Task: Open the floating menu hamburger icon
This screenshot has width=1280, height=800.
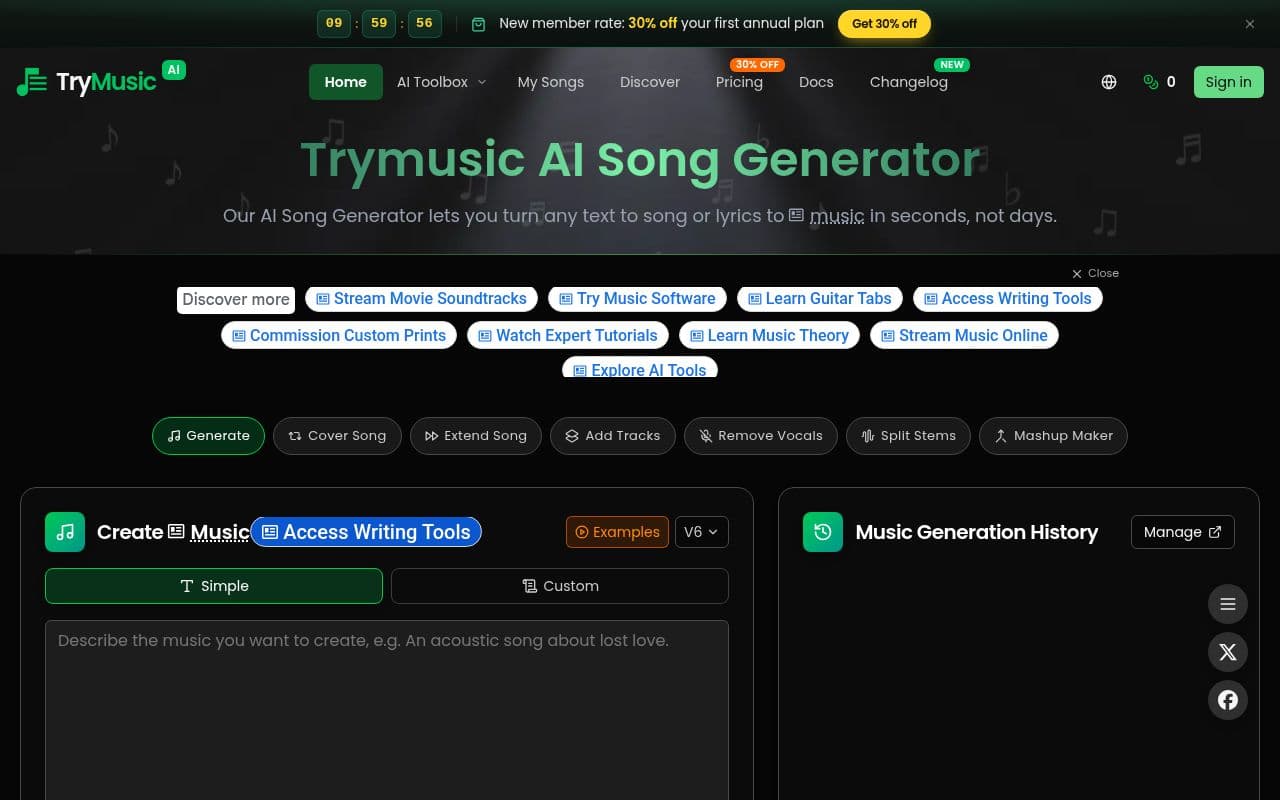Action: coord(1228,604)
